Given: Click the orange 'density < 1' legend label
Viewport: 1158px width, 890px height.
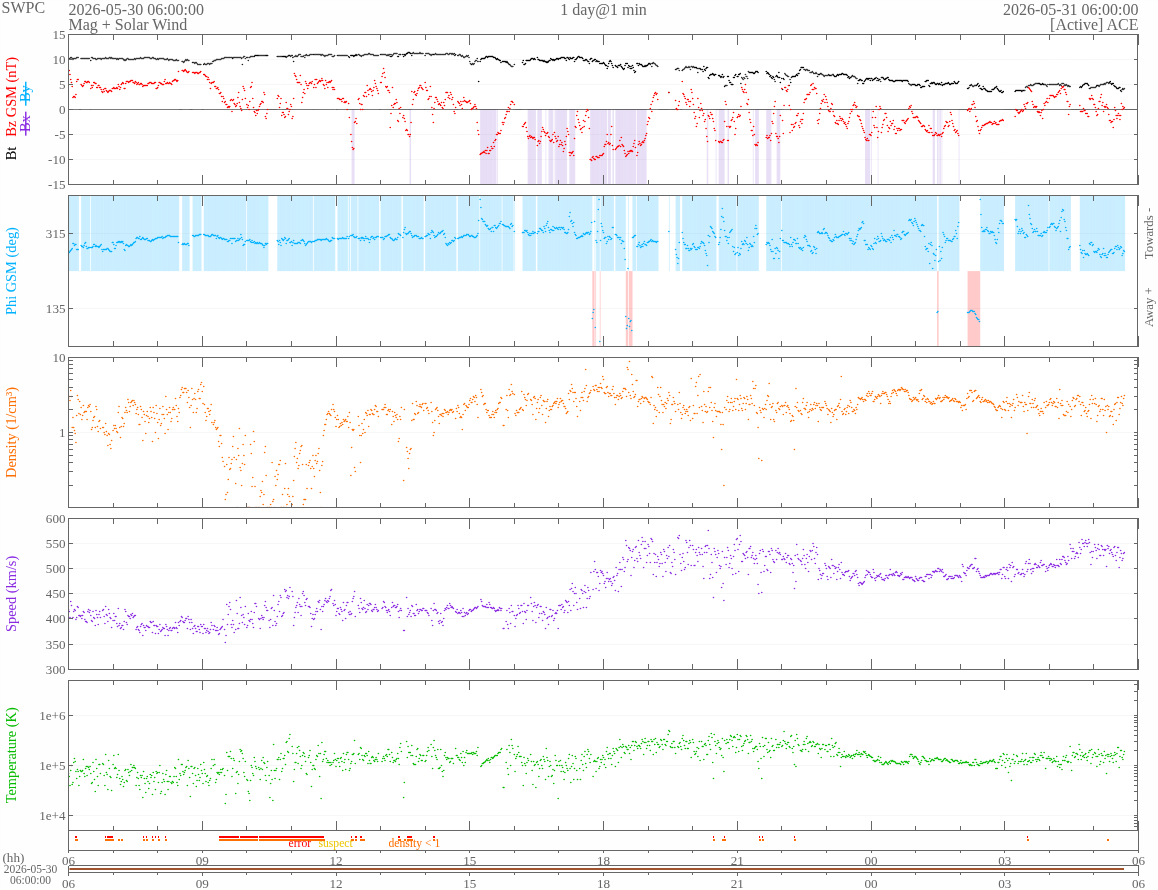Looking at the screenshot, I should click(x=414, y=843).
